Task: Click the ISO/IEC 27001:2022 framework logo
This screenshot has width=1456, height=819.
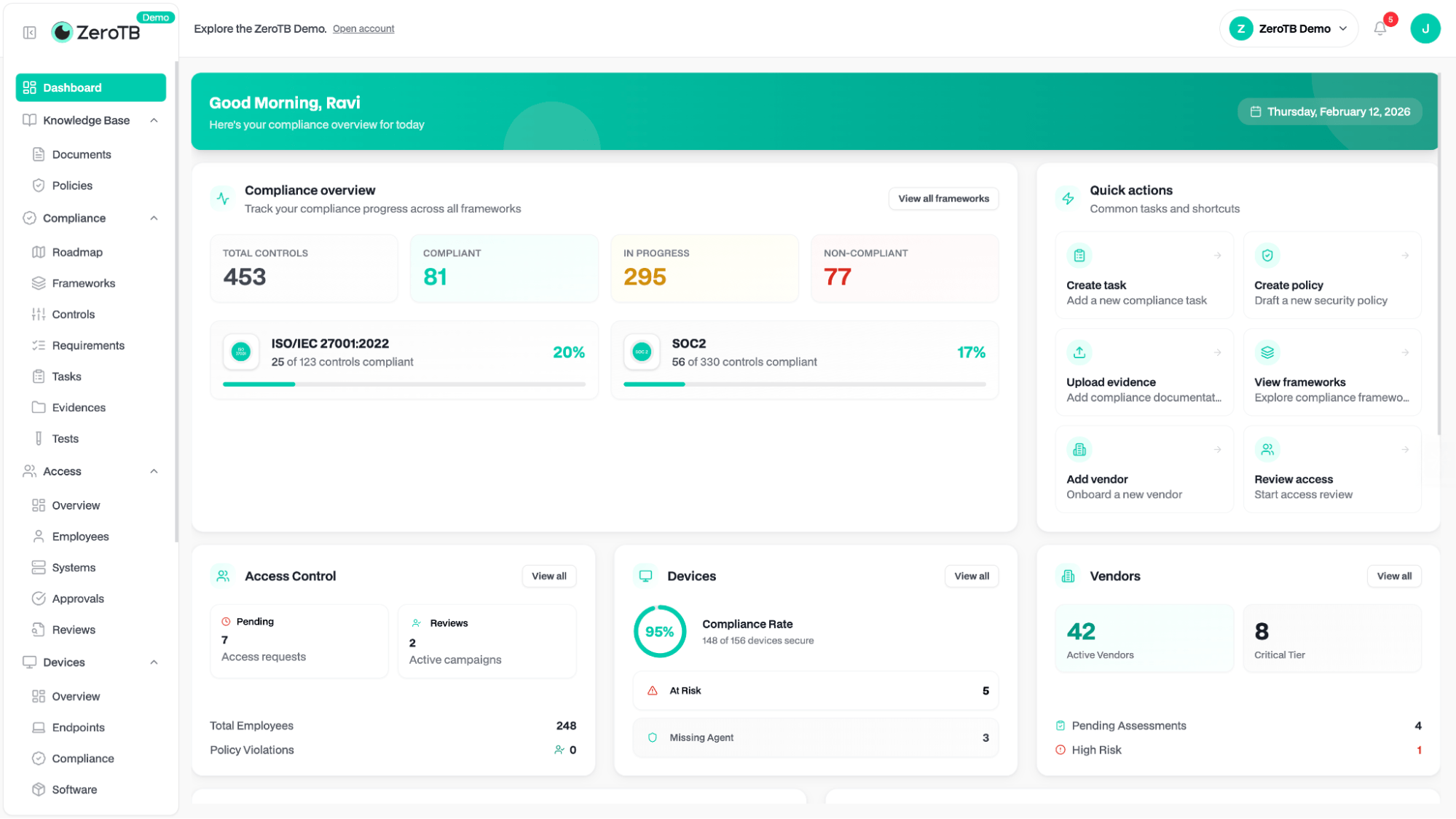Action: pos(241,352)
